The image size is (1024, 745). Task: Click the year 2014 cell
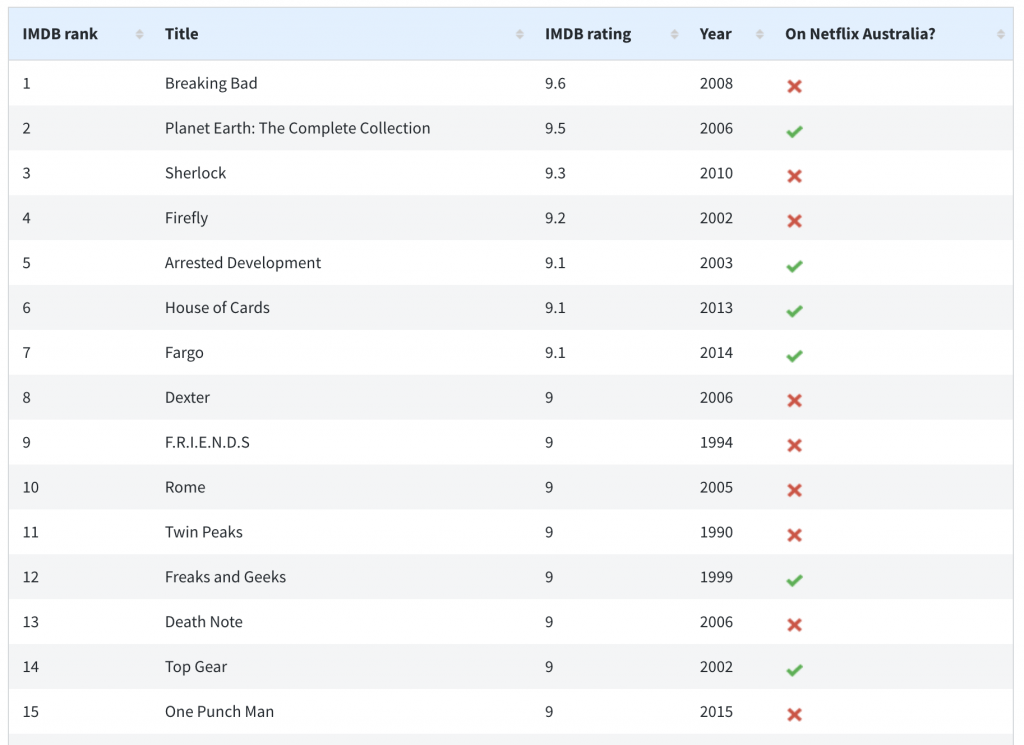pos(716,353)
